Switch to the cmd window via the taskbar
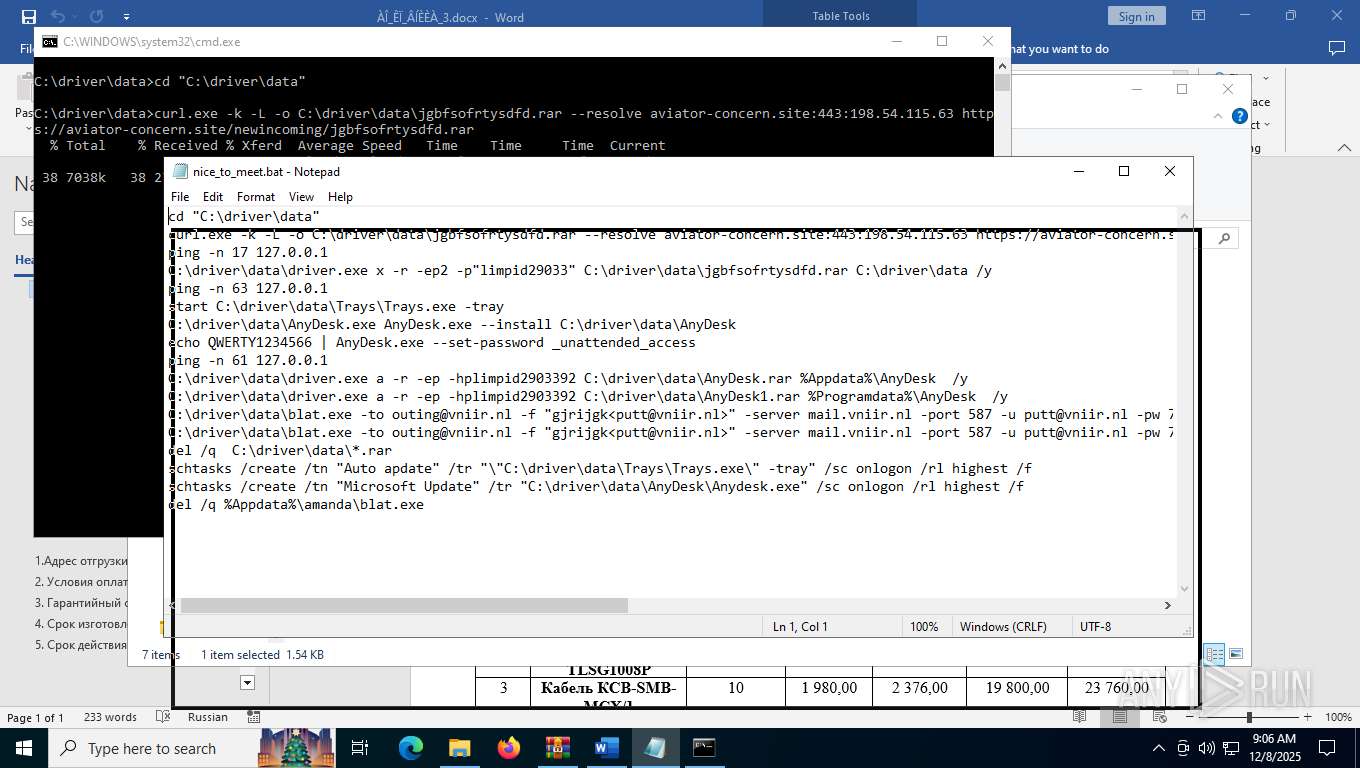This screenshot has width=1360, height=768. point(705,748)
